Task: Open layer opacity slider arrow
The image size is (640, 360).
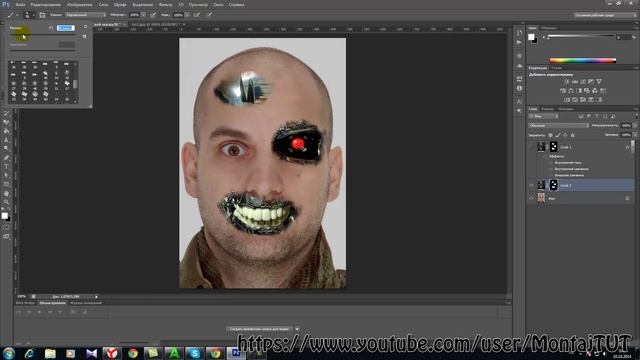Action: coord(634,126)
